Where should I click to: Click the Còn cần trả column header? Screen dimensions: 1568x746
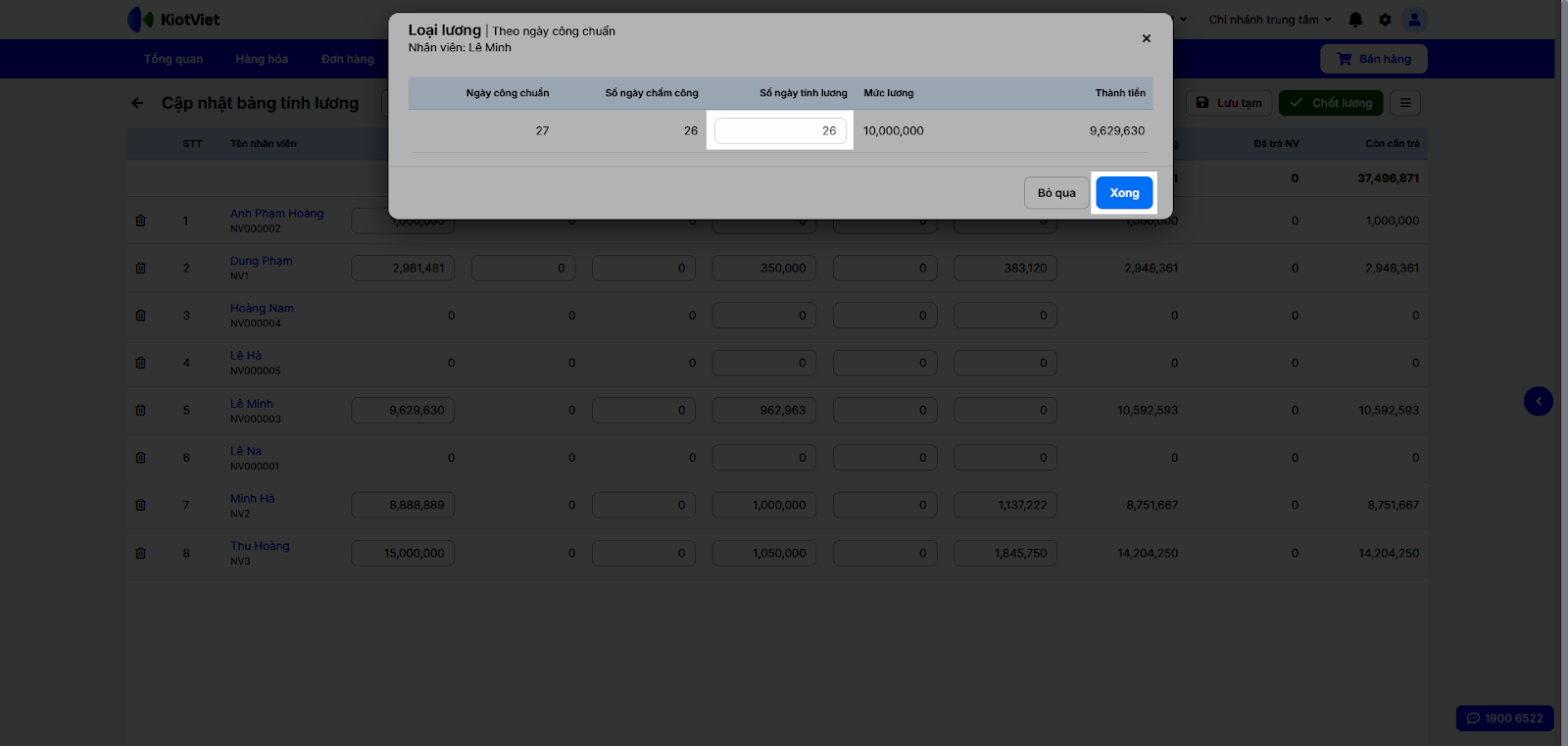pos(1393,144)
